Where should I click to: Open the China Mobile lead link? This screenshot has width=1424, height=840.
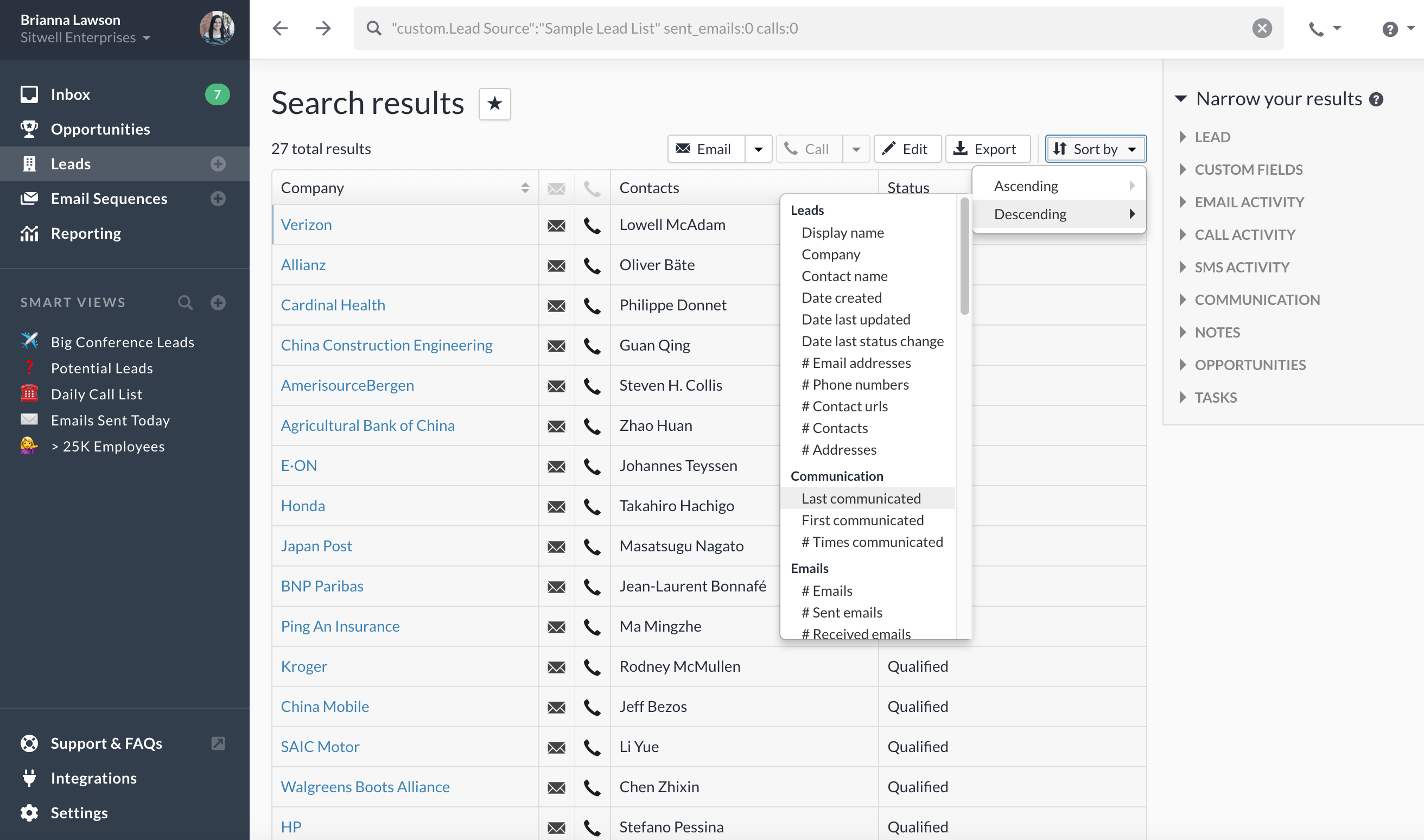325,707
